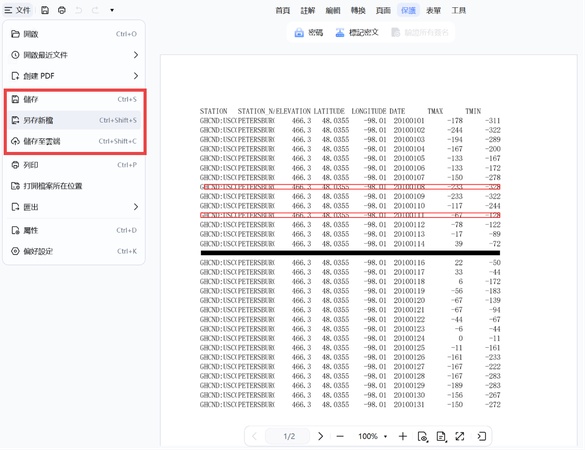585x450 pixels.
Task: Click the save disk icon in top toolbar
Action: pos(45,10)
